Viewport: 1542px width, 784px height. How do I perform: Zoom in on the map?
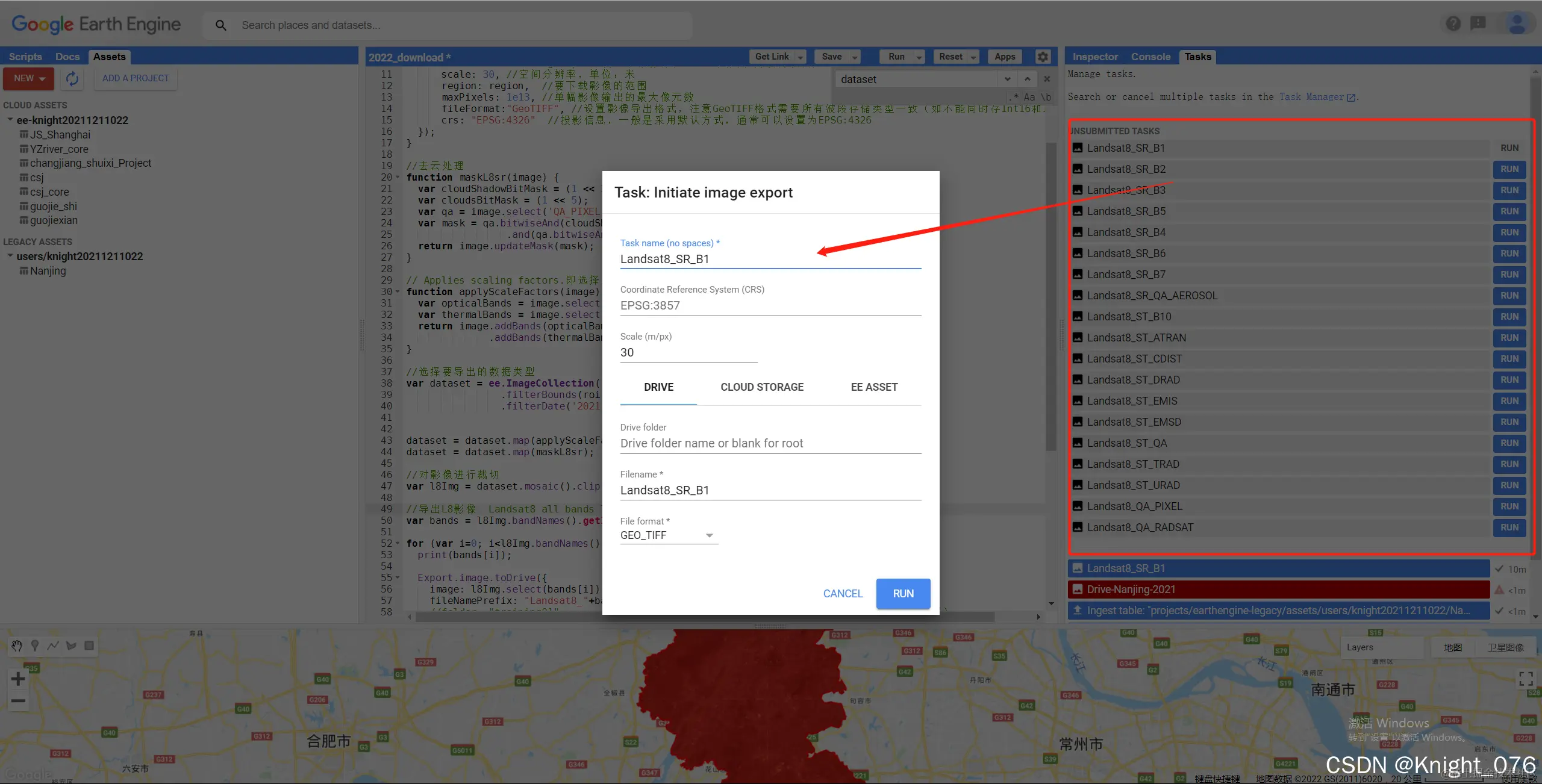(18, 679)
